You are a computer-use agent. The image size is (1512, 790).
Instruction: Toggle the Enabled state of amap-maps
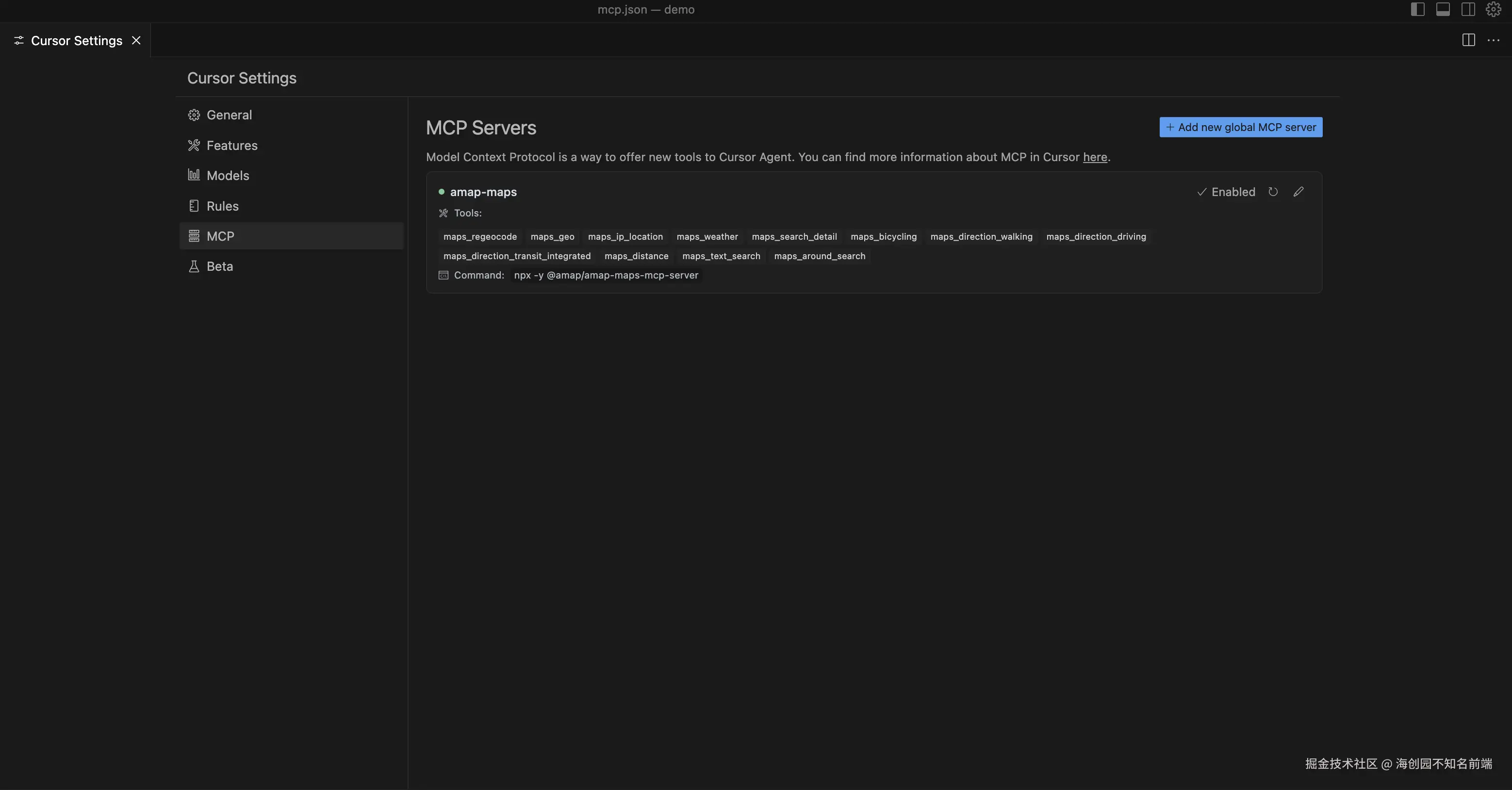(1226, 192)
